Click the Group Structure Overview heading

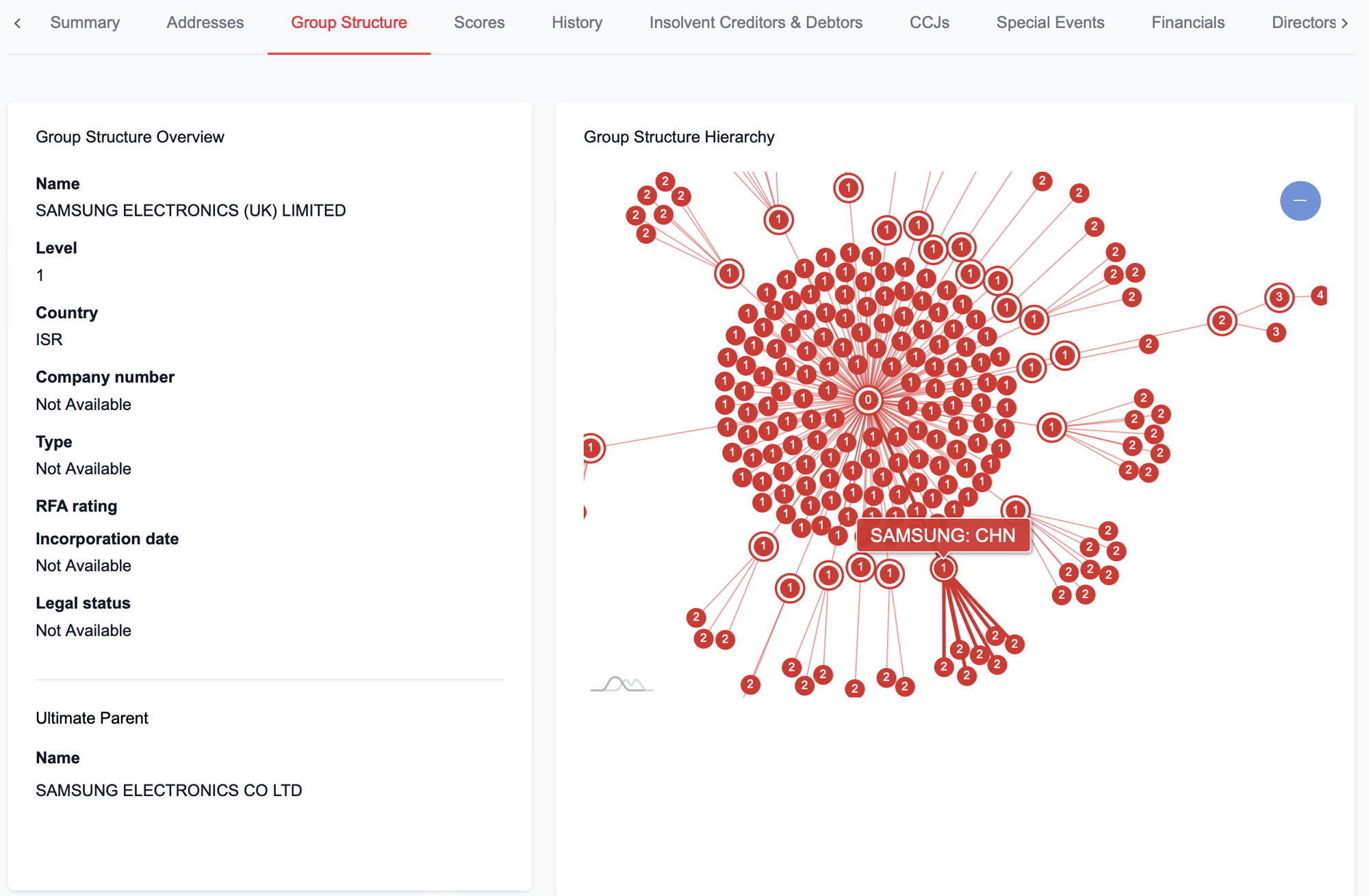click(x=130, y=137)
